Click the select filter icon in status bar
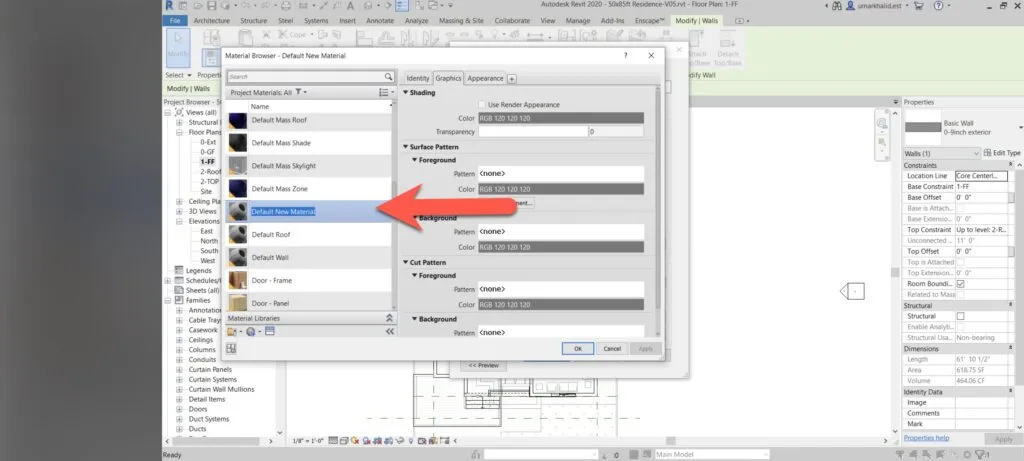Screen dimensions: 1024x461 tap(980, 454)
